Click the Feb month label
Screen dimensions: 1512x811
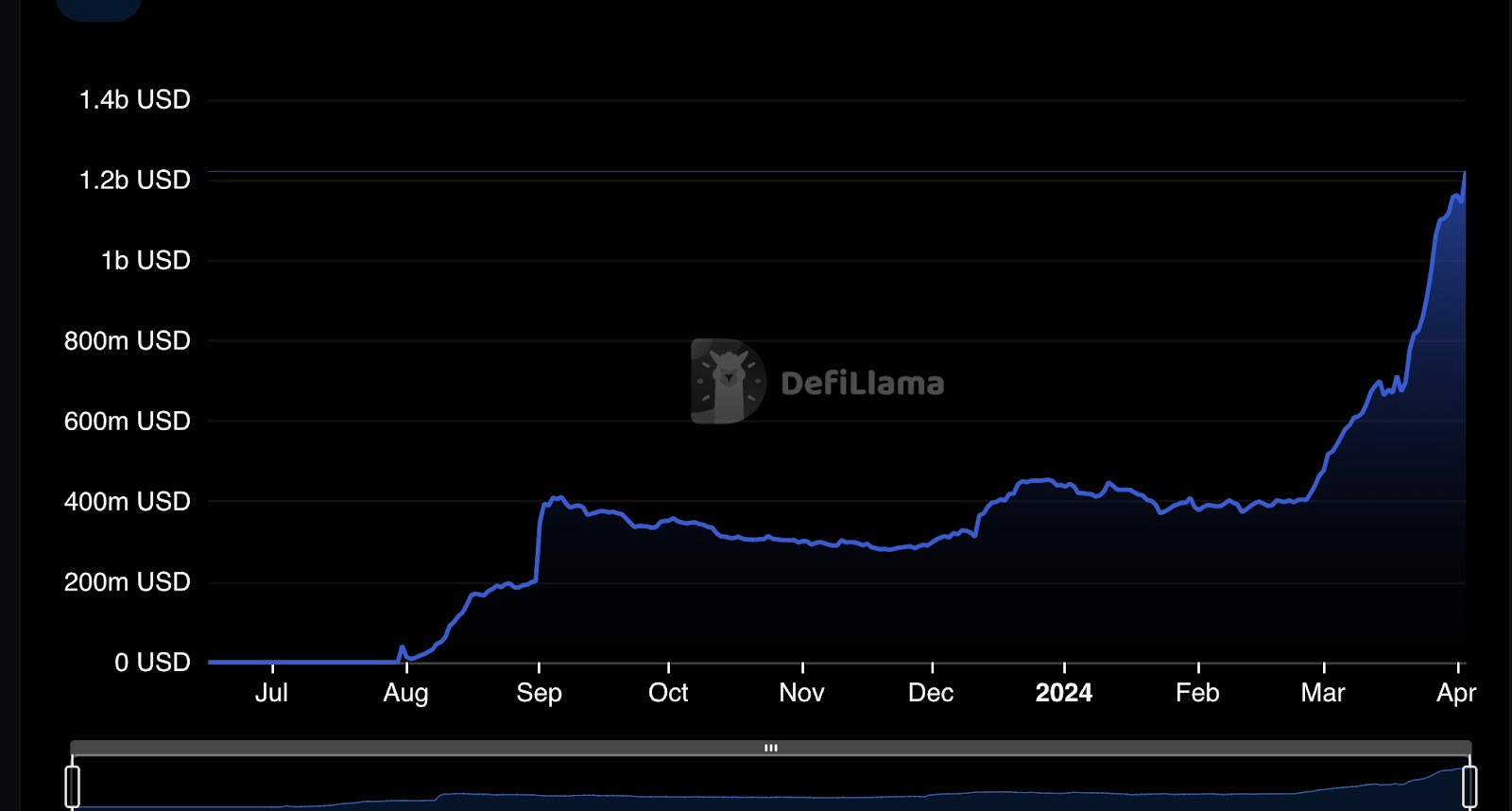coord(1197,693)
